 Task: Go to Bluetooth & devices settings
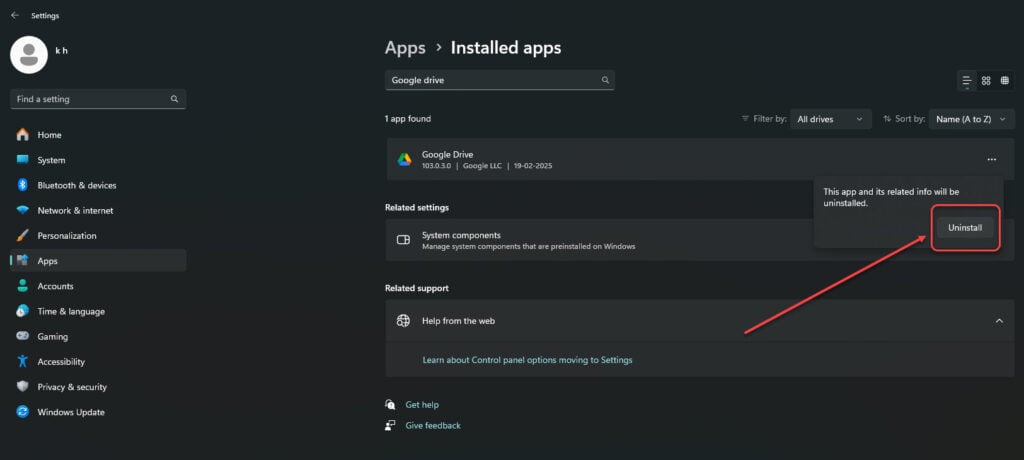pyautogui.click(x=98, y=186)
